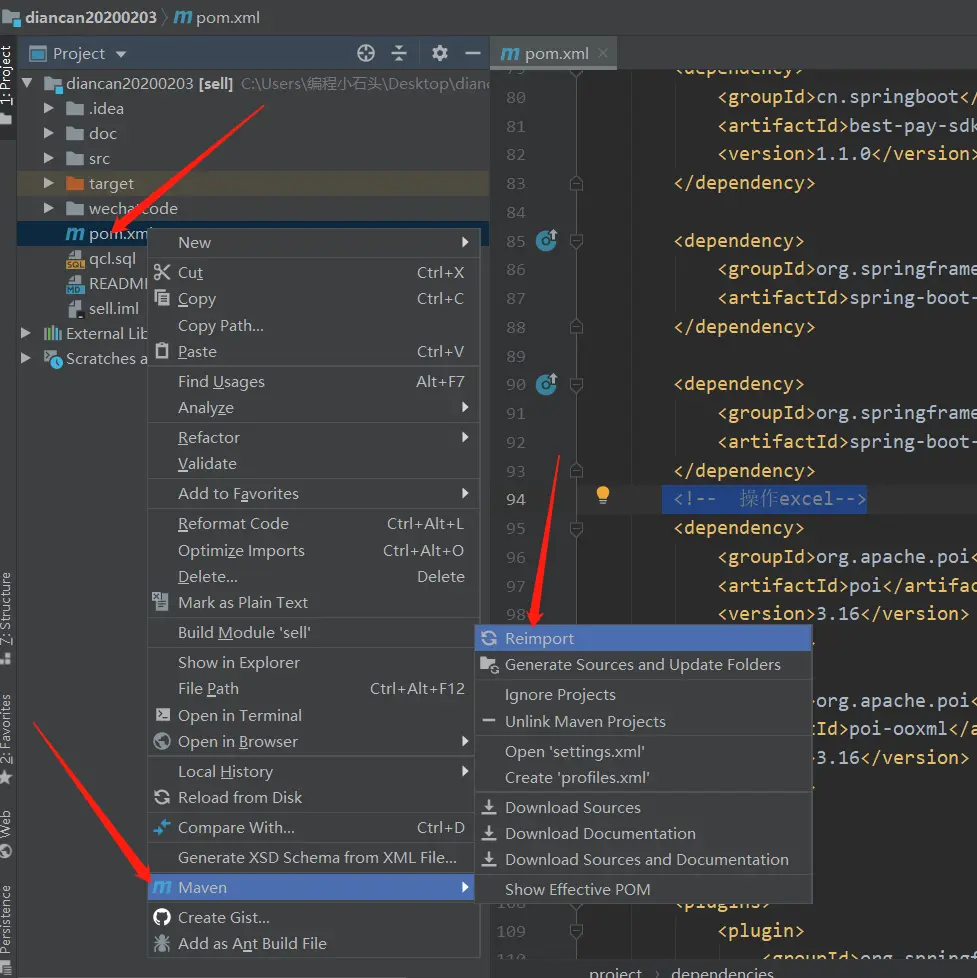Click the gutter bean icon on line 90

coord(547,384)
